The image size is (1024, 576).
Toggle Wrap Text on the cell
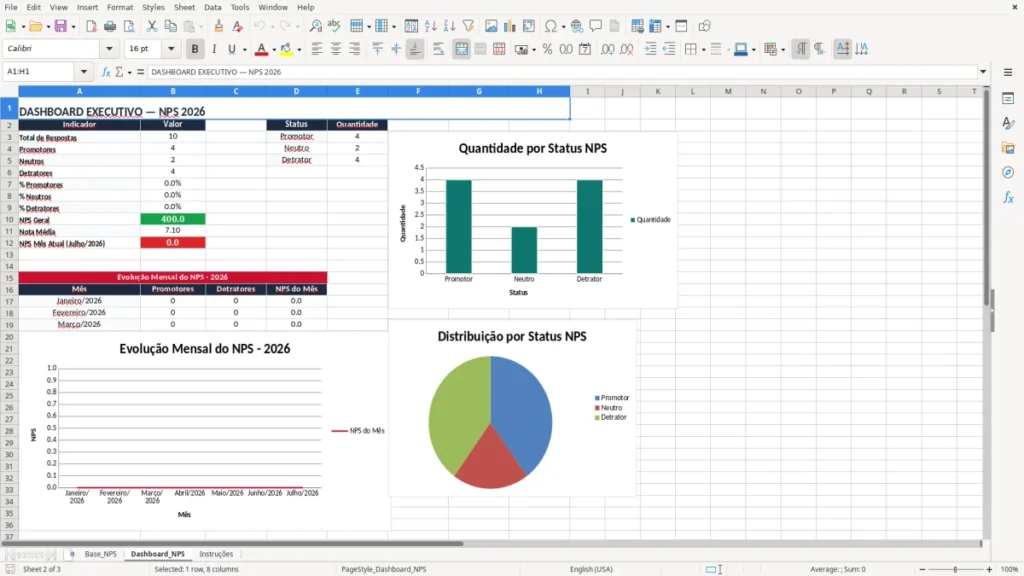coord(438,49)
